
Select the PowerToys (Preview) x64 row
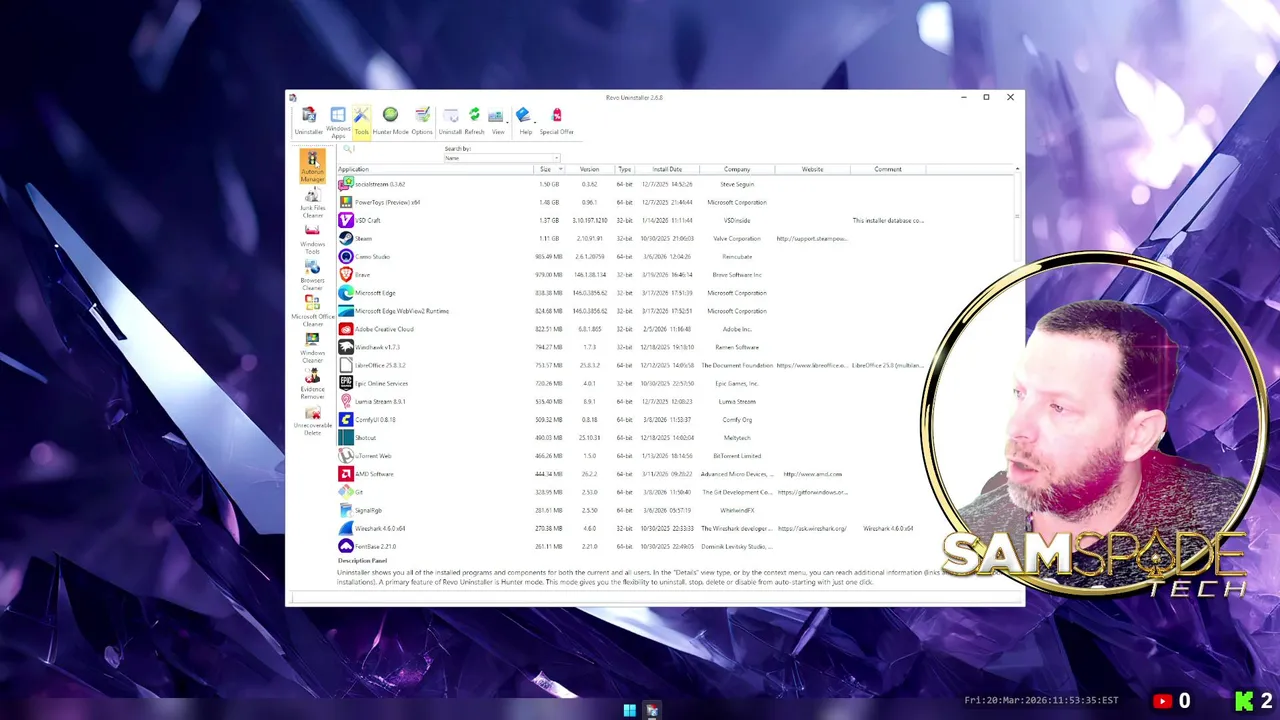click(x=675, y=202)
